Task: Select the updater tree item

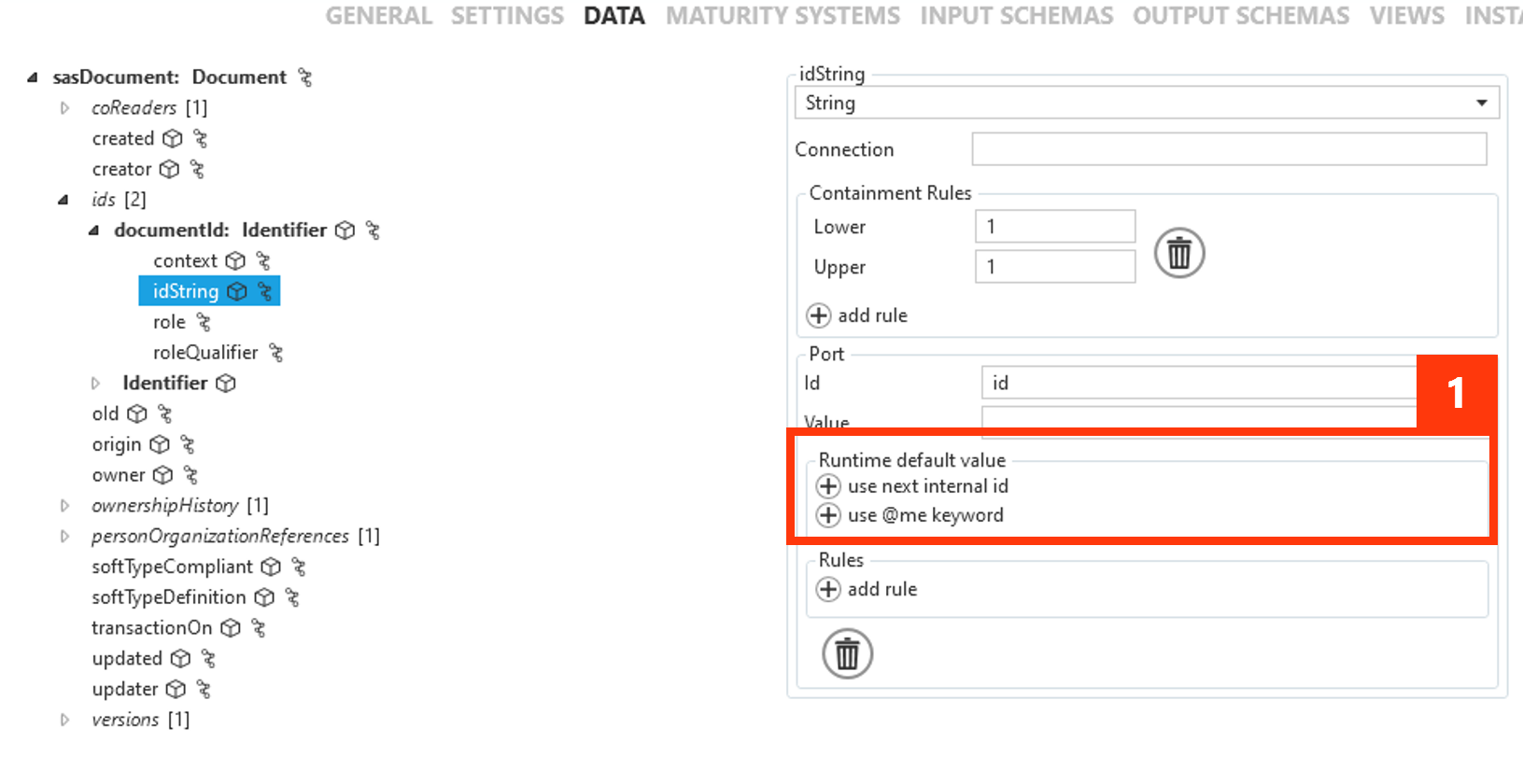Action: pos(125,690)
